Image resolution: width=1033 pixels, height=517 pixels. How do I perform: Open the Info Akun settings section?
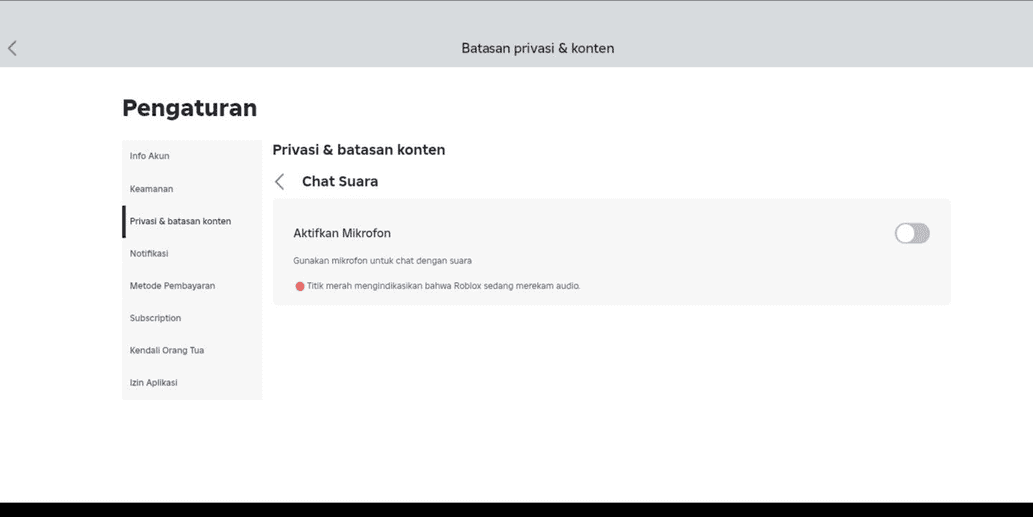(x=150, y=156)
